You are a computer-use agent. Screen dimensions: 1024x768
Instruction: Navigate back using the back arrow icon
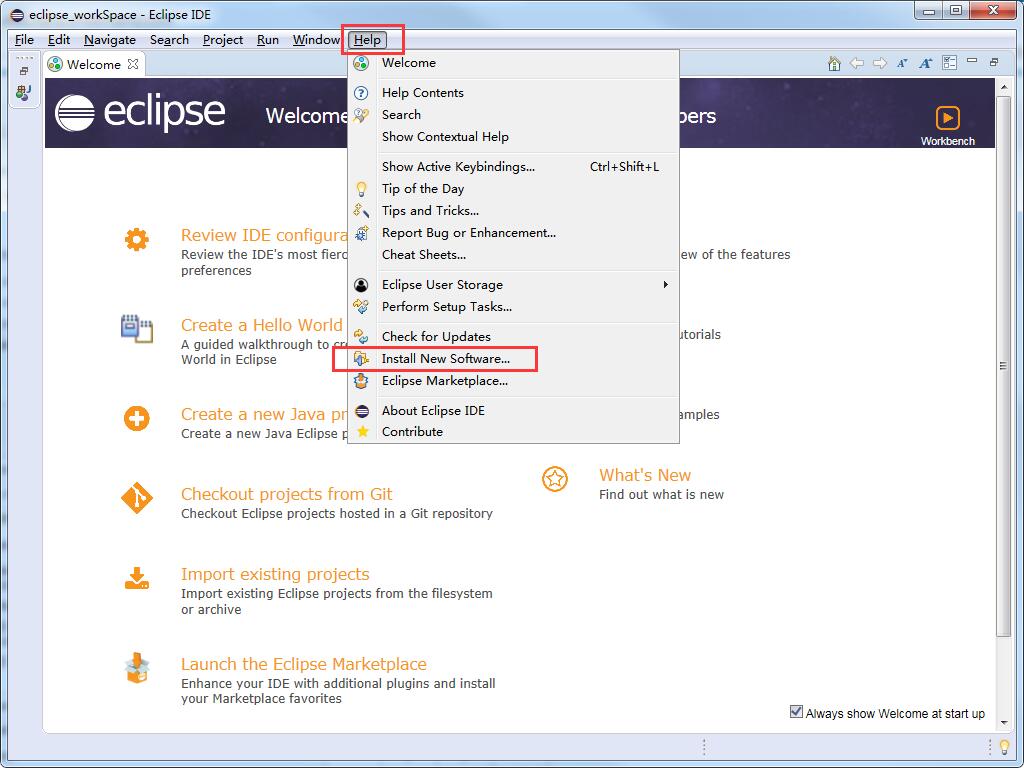[857, 62]
